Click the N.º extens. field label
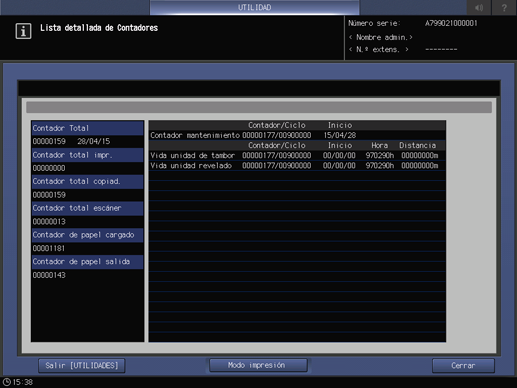Image resolution: width=517 pixels, height=388 pixels. [379, 49]
